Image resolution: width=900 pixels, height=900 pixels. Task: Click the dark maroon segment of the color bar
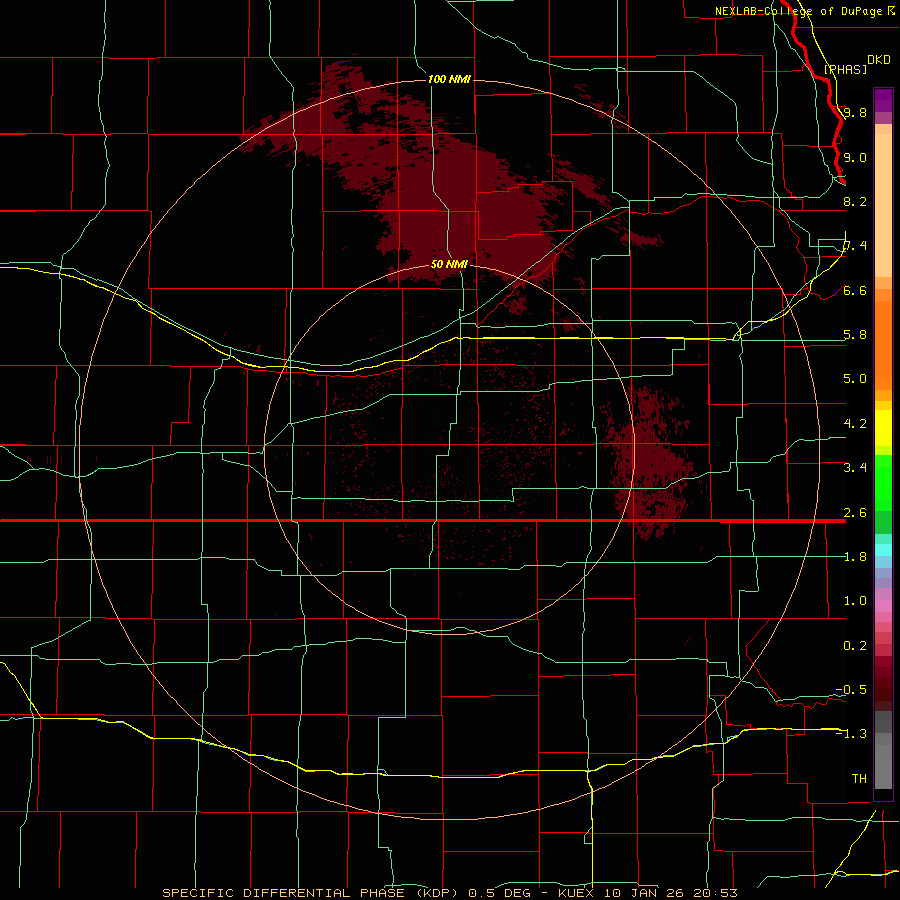[883, 689]
